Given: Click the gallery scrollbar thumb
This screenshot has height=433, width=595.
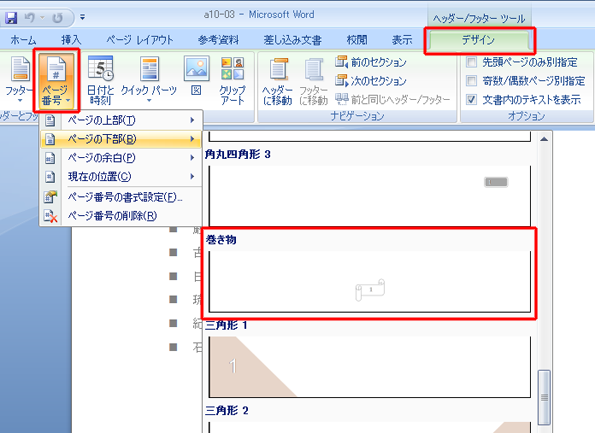Looking at the screenshot, I should [544, 398].
